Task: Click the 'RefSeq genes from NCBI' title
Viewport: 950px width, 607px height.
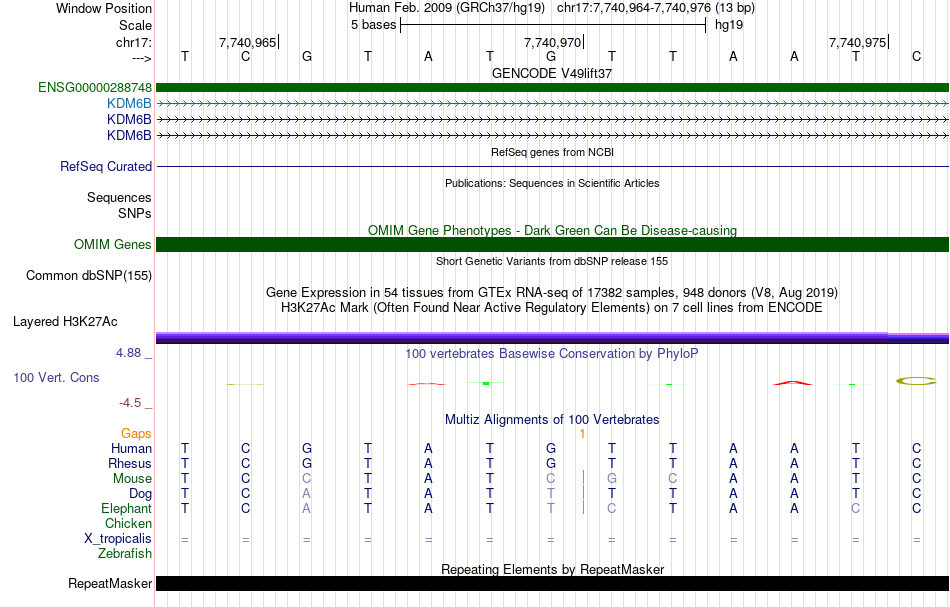Action: pos(552,152)
